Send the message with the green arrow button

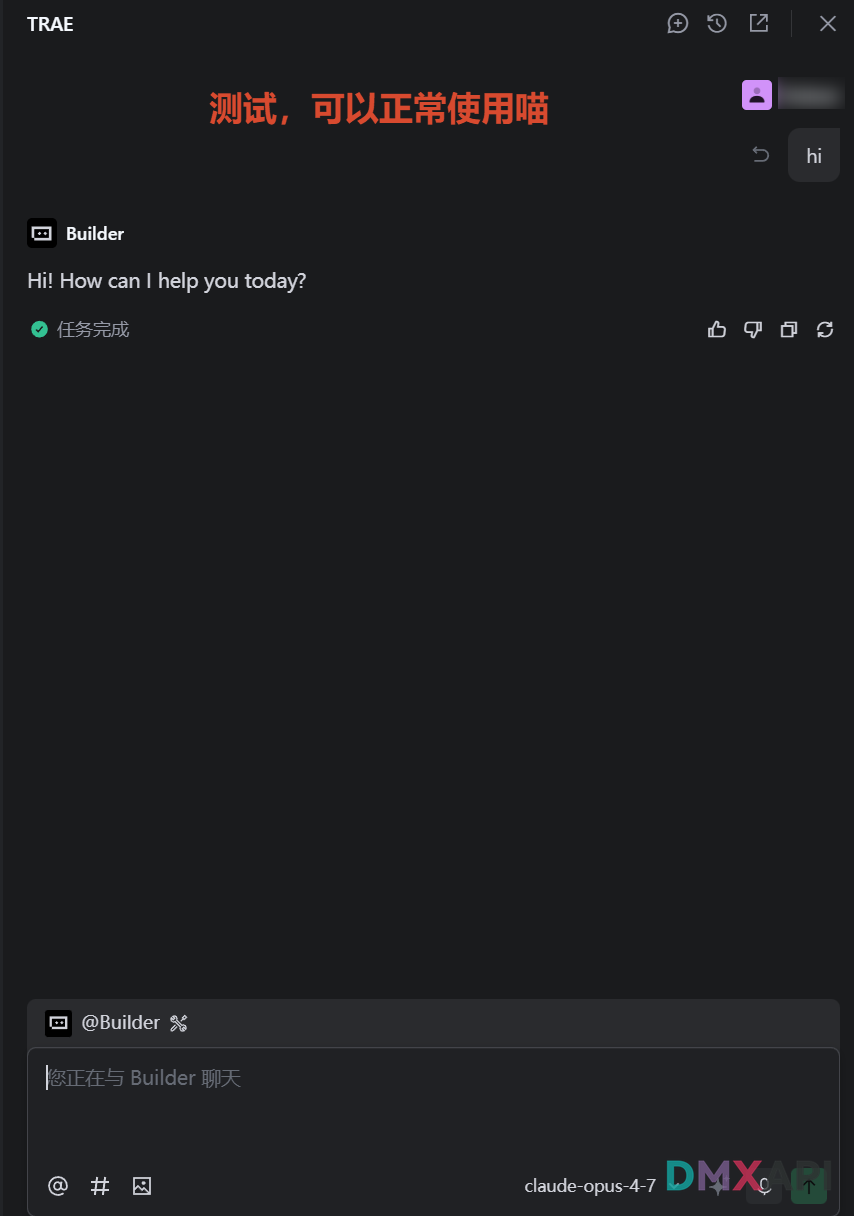tap(809, 1187)
